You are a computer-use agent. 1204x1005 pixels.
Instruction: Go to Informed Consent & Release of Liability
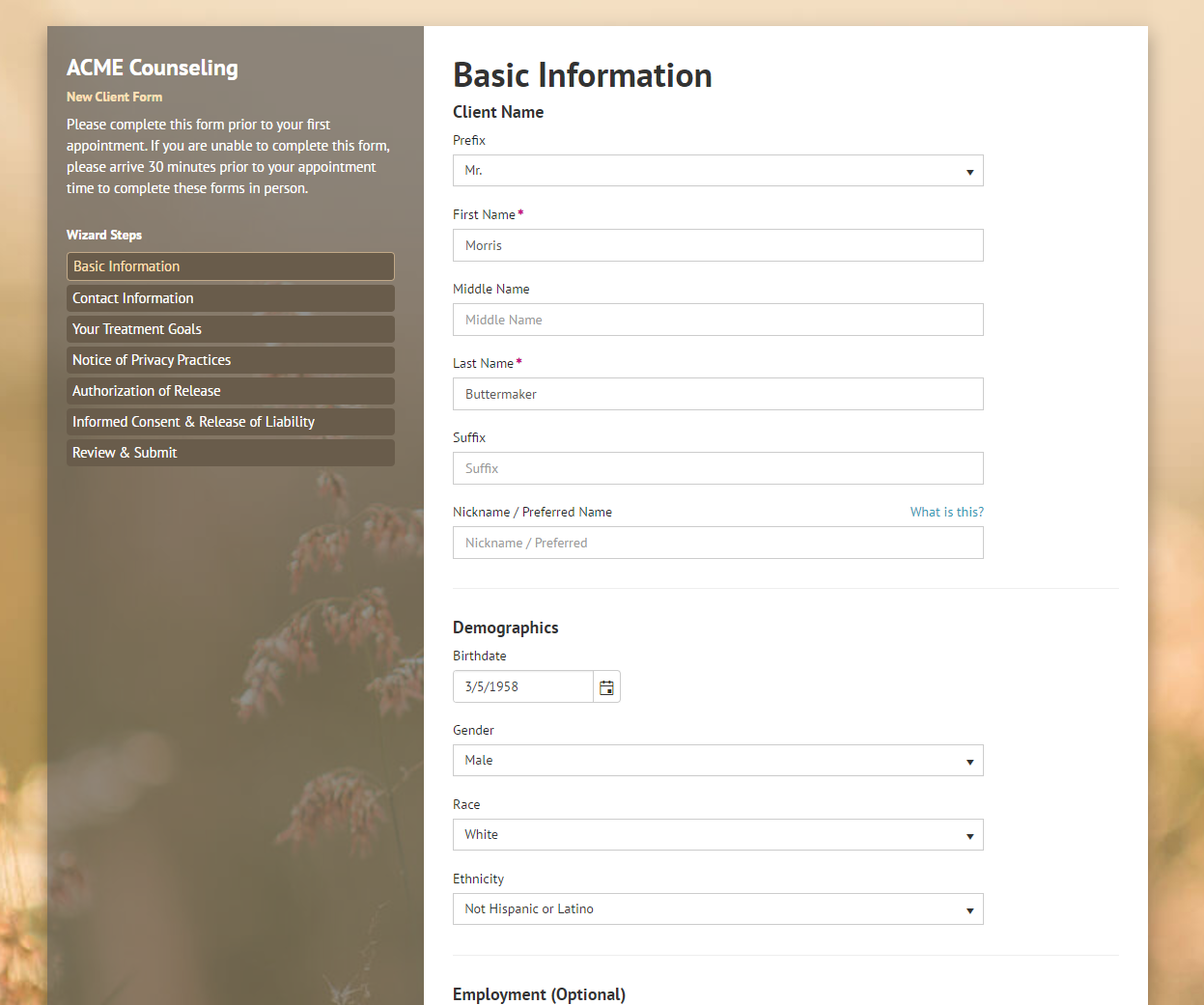pyautogui.click(x=231, y=422)
